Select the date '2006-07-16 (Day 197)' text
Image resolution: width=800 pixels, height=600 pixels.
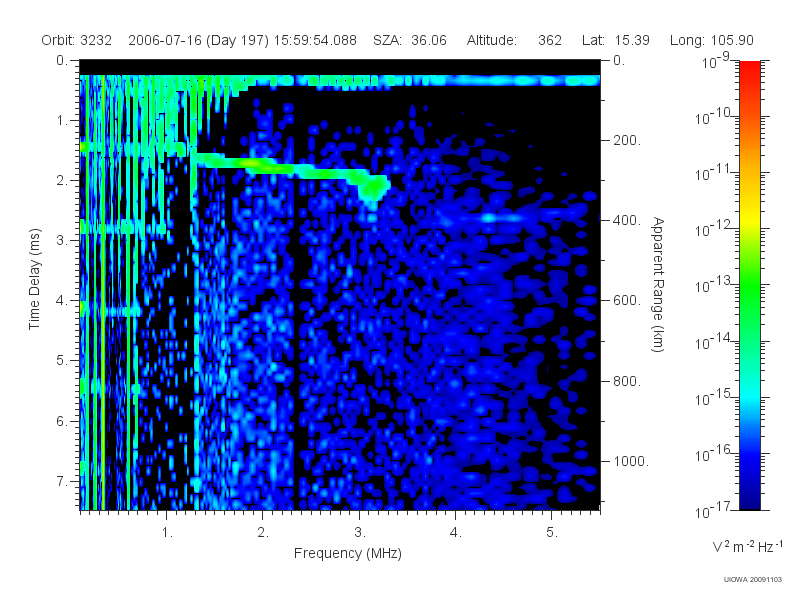pyautogui.click(x=198, y=40)
